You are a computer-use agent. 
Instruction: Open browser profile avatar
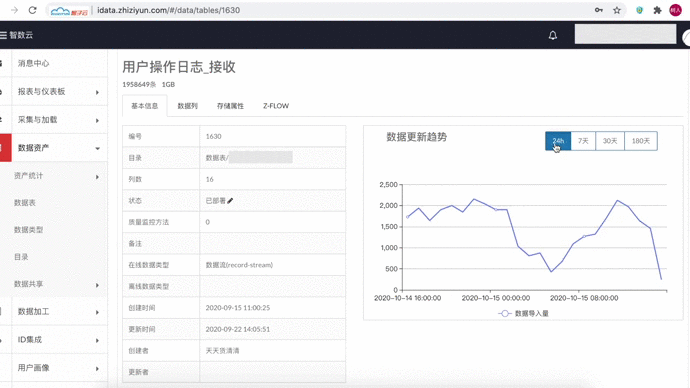point(675,10)
